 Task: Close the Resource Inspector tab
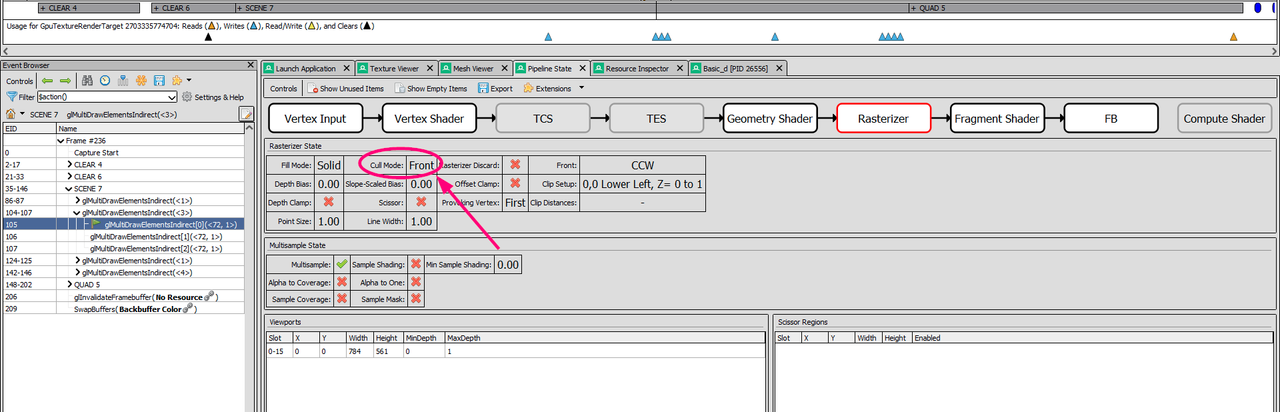pos(680,69)
